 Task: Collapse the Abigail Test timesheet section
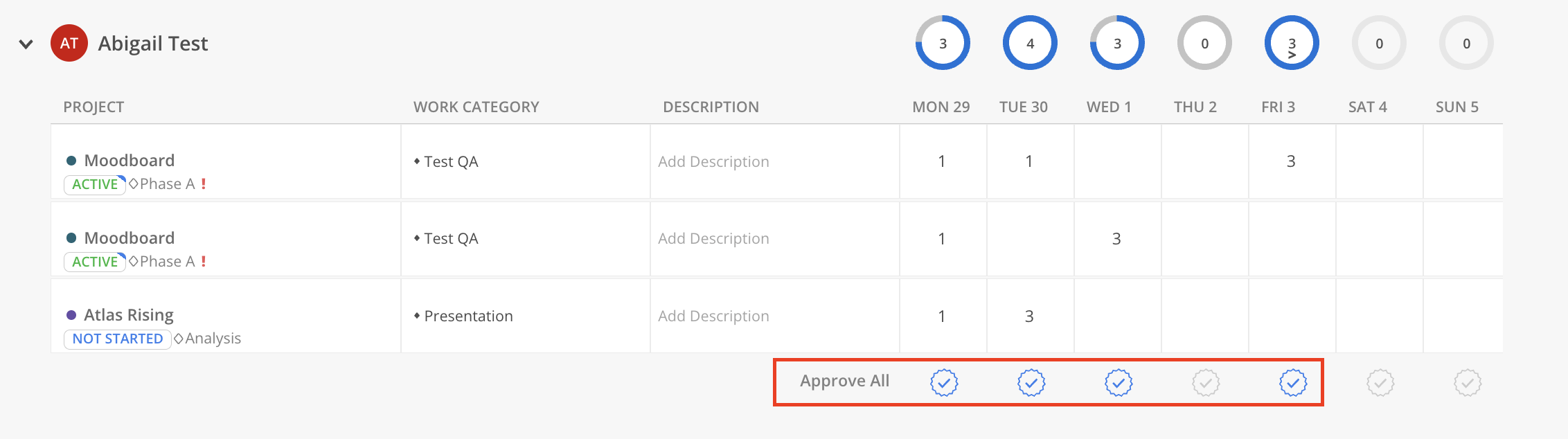(x=26, y=44)
